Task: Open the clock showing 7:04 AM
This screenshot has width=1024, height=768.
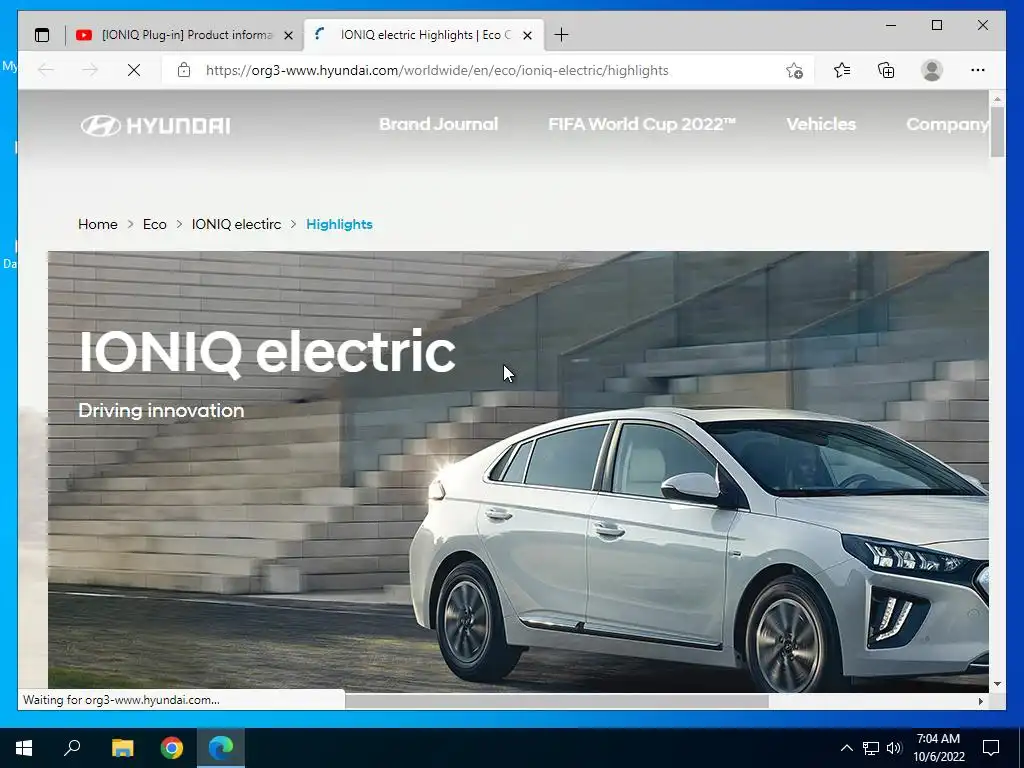Action: click(938, 748)
